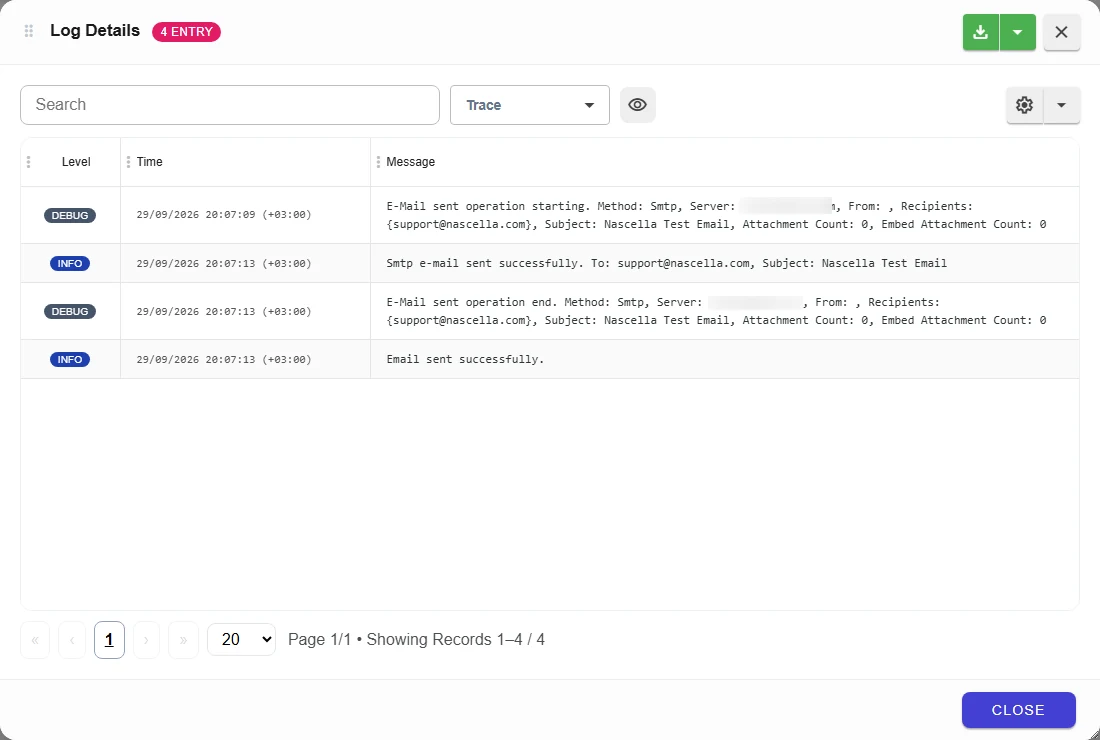The height and width of the screenshot is (740, 1100).
Task: Click the Level column grip icon
Action: coord(28,162)
